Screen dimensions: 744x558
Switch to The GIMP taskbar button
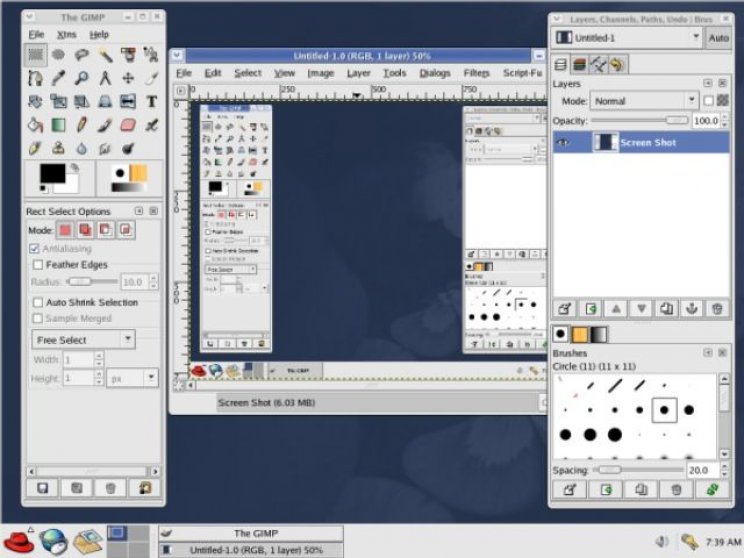point(251,533)
